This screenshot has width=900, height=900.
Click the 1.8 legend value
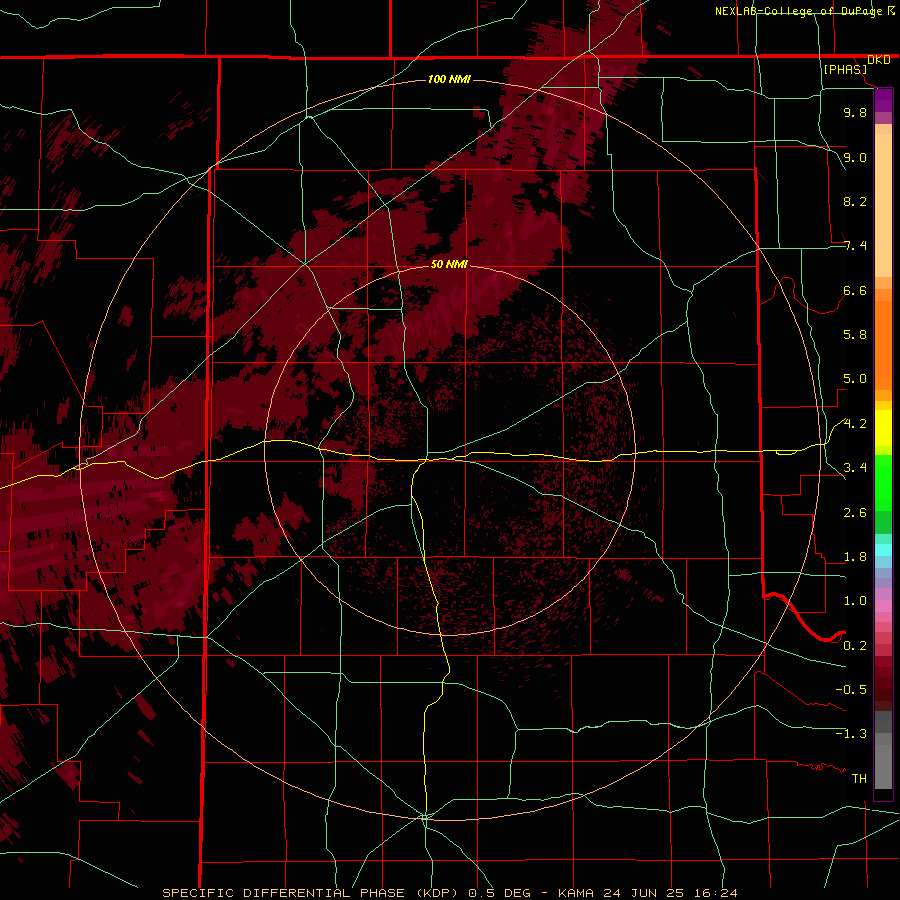pos(855,557)
